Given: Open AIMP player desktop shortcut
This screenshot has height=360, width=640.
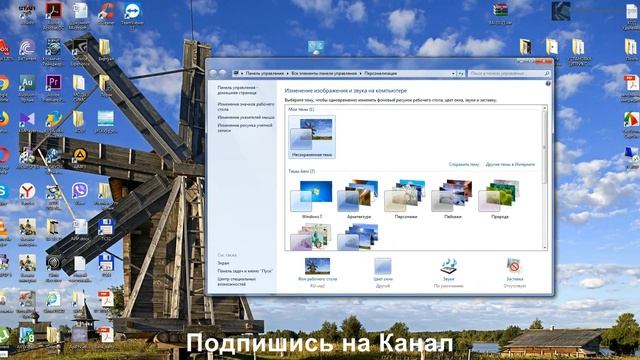Looking at the screenshot, I should [80, 155].
